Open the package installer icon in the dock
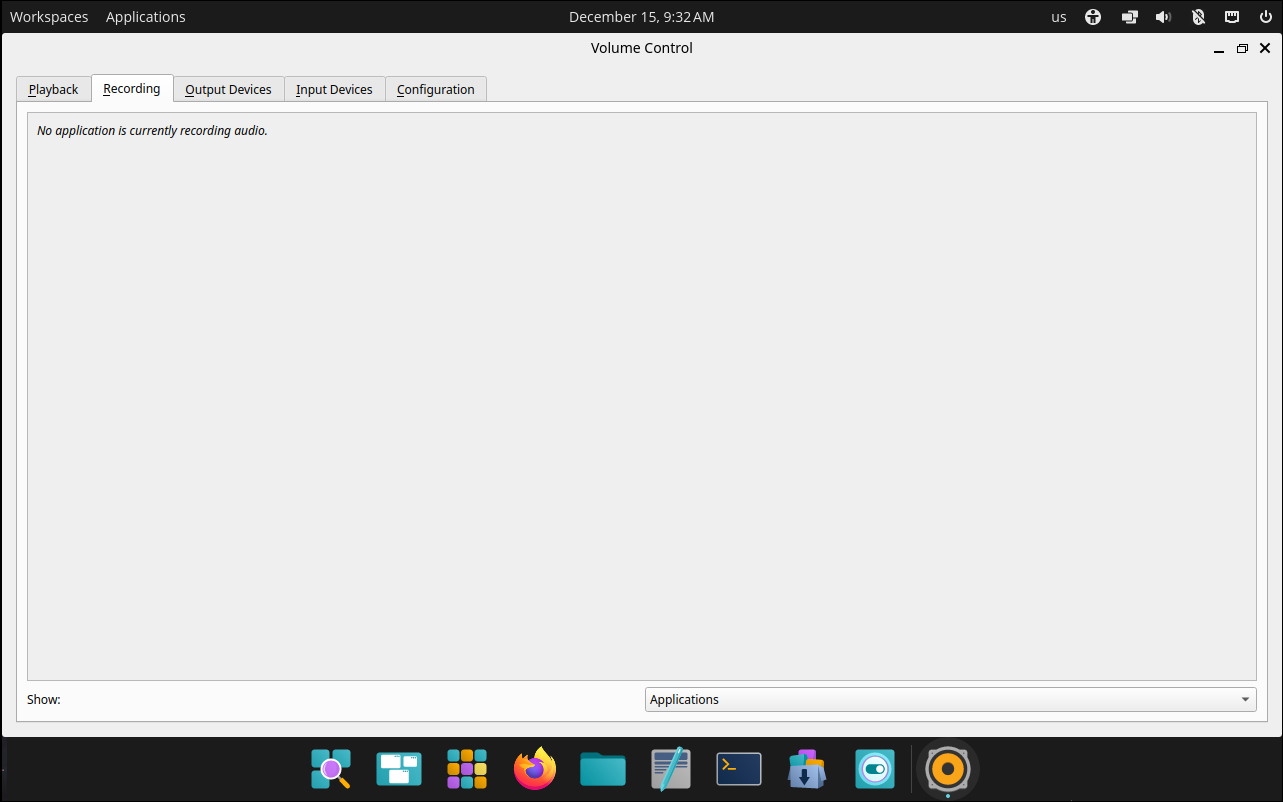The height and width of the screenshot is (802, 1283). point(806,769)
